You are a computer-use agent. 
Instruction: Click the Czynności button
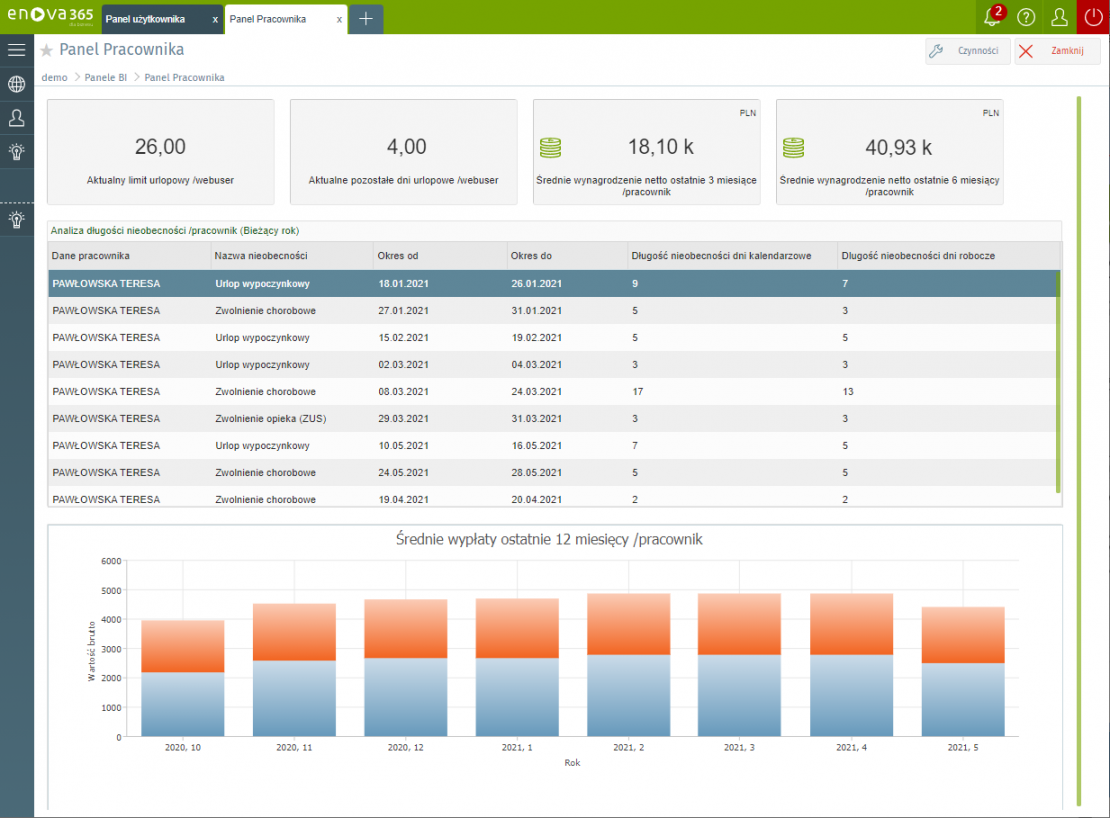967,51
